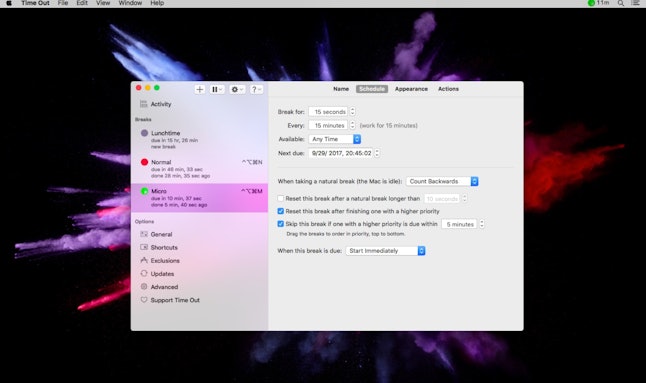Open the Count Backwards dropdown
Viewport: 646px width, 383px height.
click(x=442, y=182)
